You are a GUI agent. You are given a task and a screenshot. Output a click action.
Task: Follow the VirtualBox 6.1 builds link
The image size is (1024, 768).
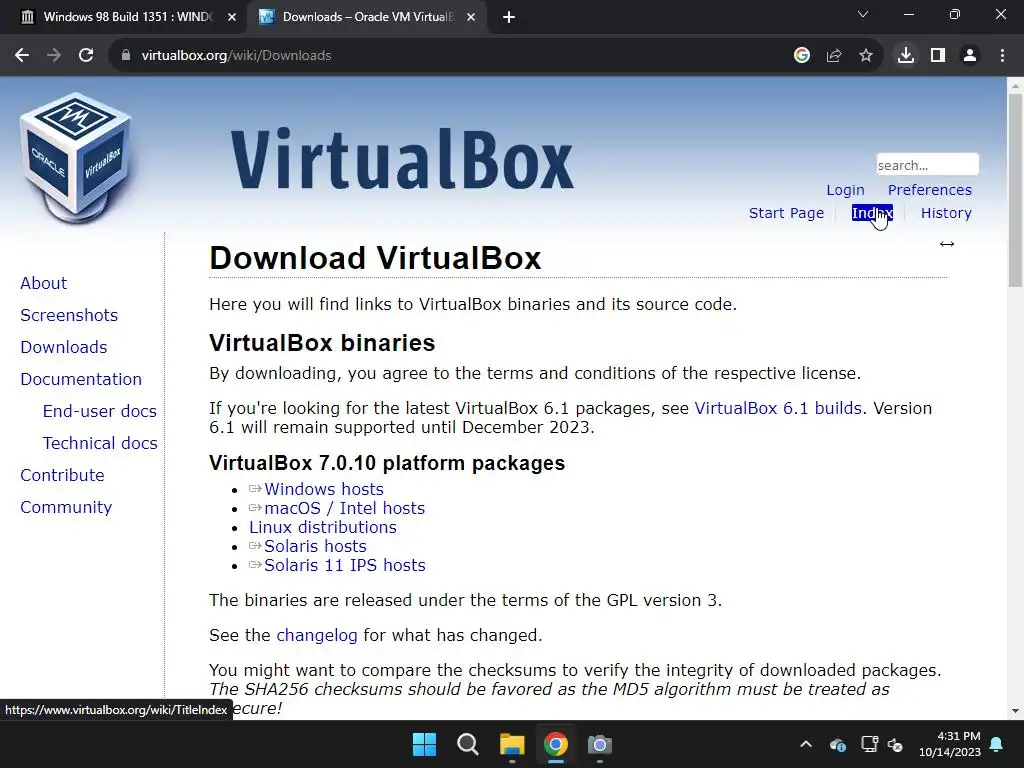click(778, 408)
